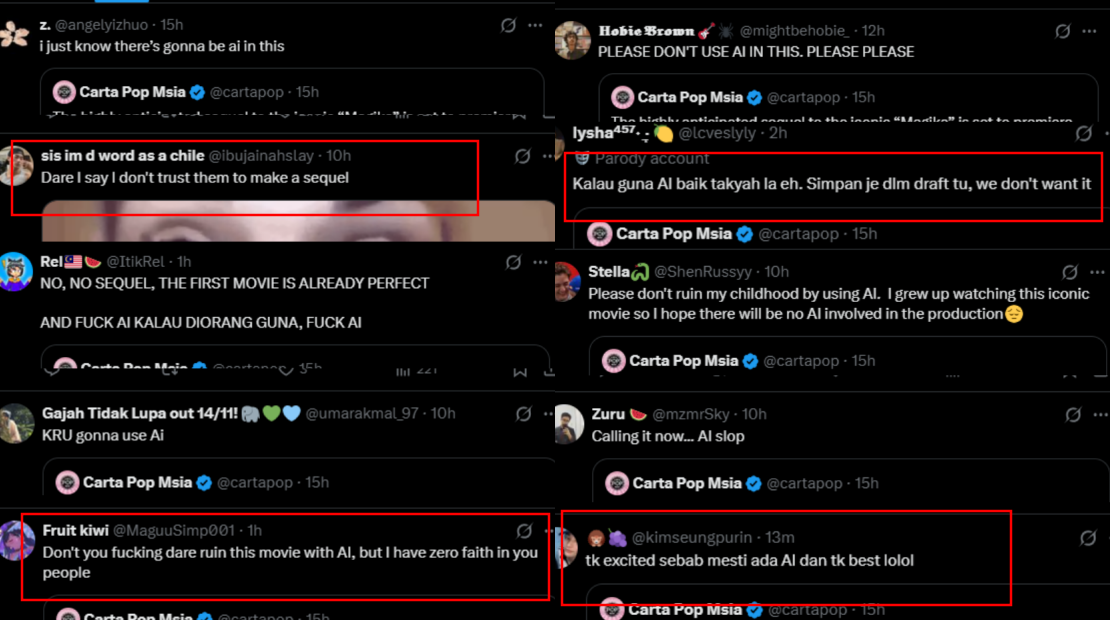Open Zuru's profile avatar
The height and width of the screenshot is (620, 1110).
click(569, 423)
